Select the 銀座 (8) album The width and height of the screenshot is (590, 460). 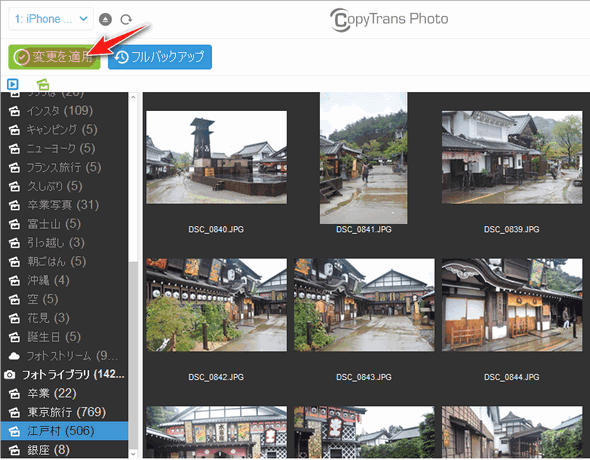tap(64, 449)
